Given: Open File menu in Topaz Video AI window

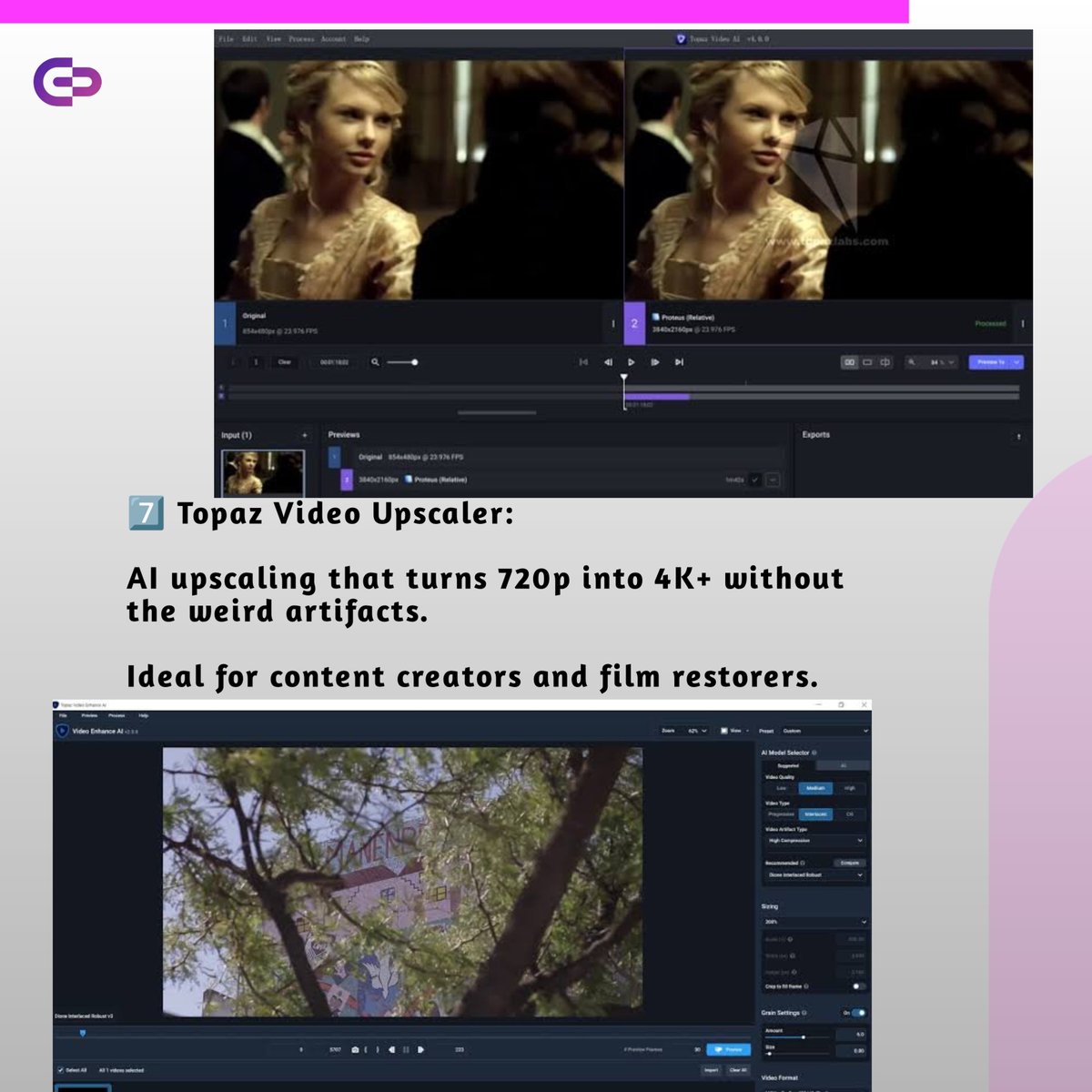Looking at the screenshot, I should pos(226,39).
